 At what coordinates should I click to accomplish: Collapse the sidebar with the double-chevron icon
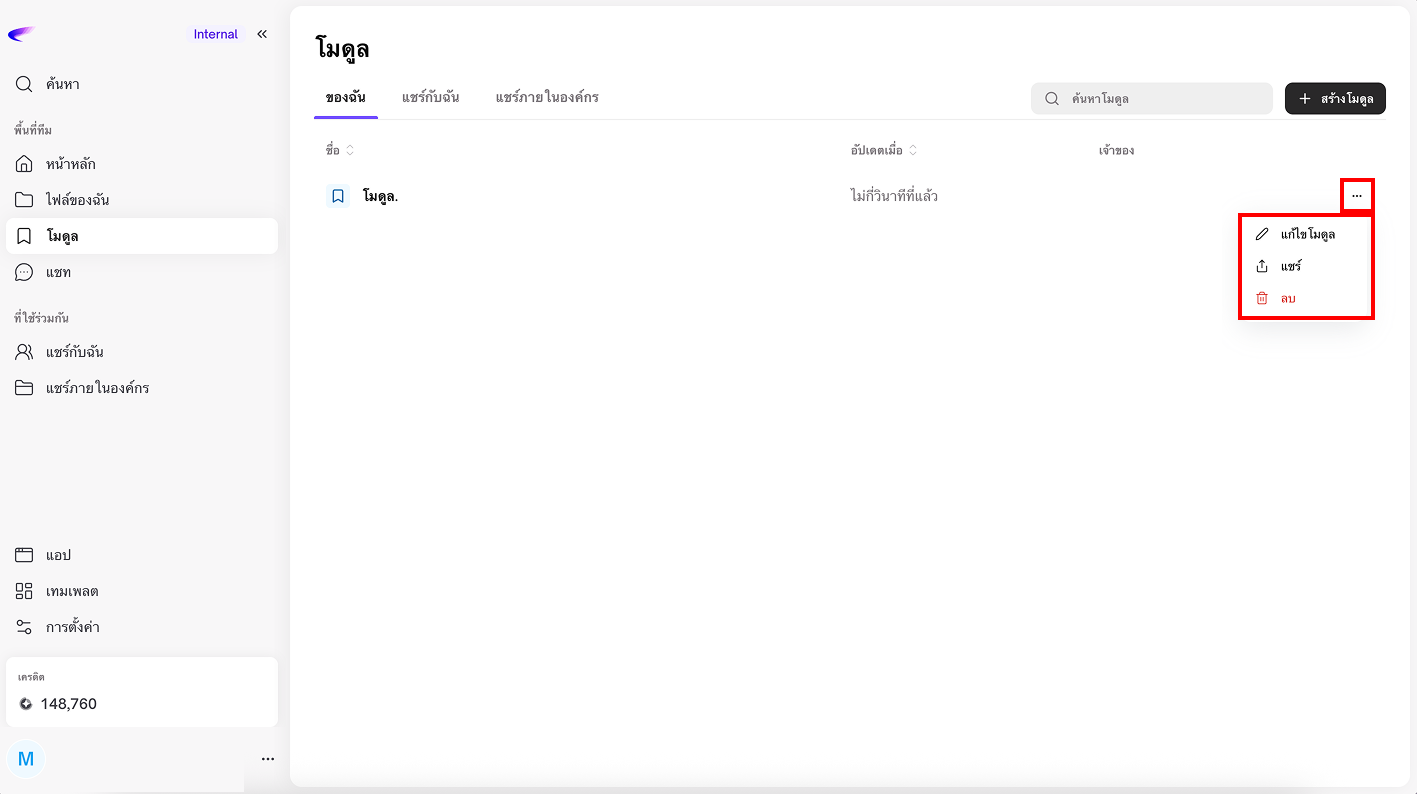coord(262,34)
